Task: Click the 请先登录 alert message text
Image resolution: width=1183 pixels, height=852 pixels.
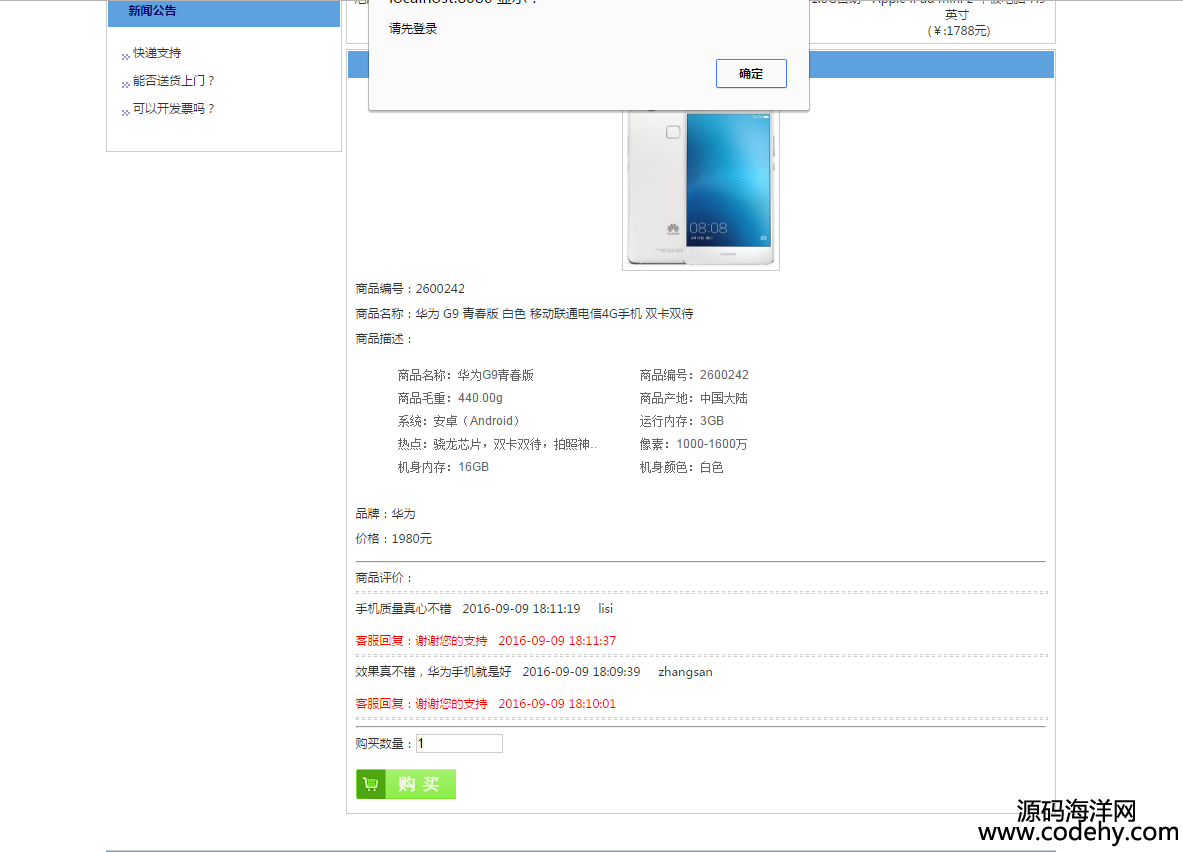Action: [413, 29]
